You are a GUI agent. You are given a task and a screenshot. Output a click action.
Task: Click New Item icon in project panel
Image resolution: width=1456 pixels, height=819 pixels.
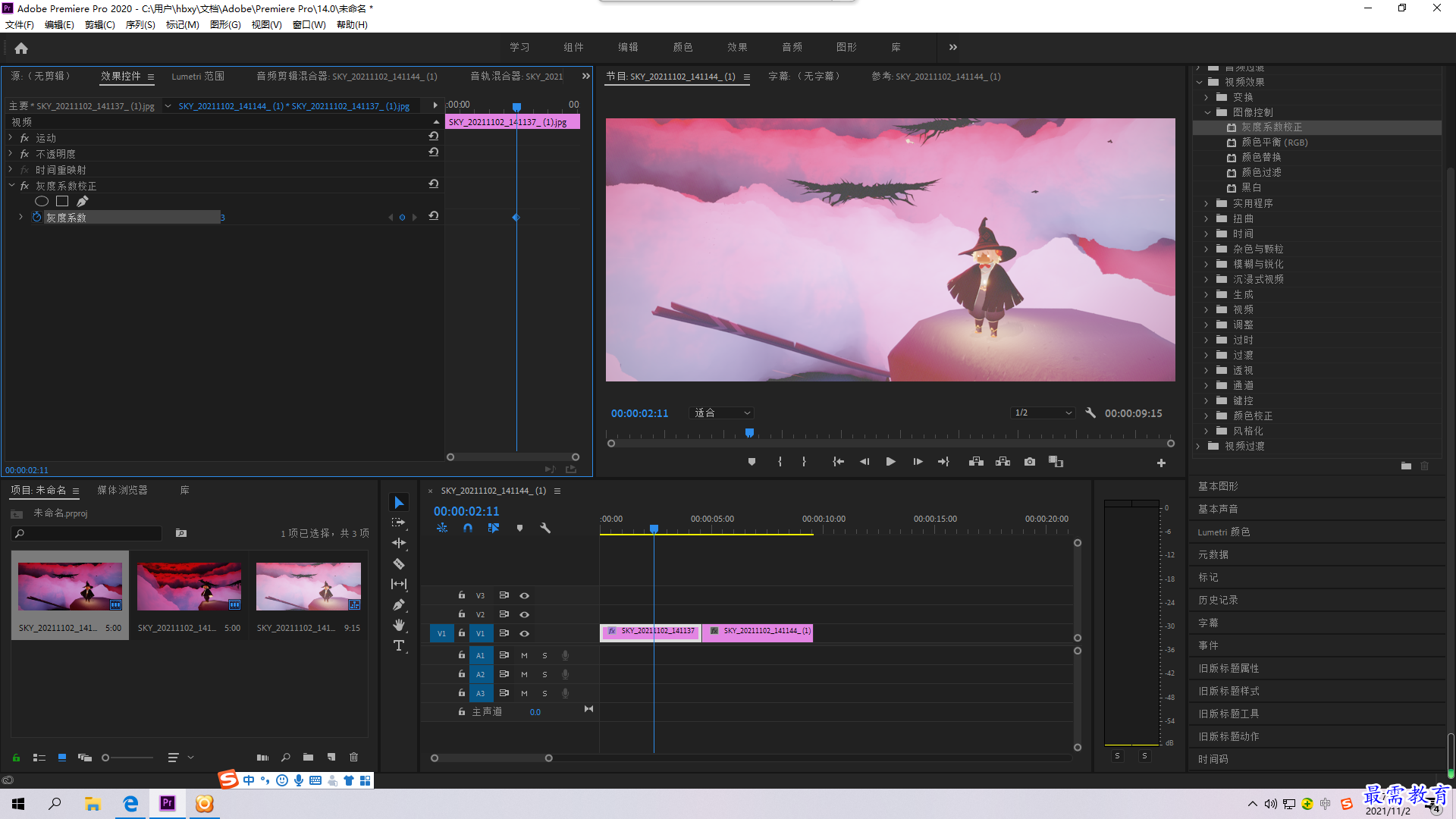(331, 757)
